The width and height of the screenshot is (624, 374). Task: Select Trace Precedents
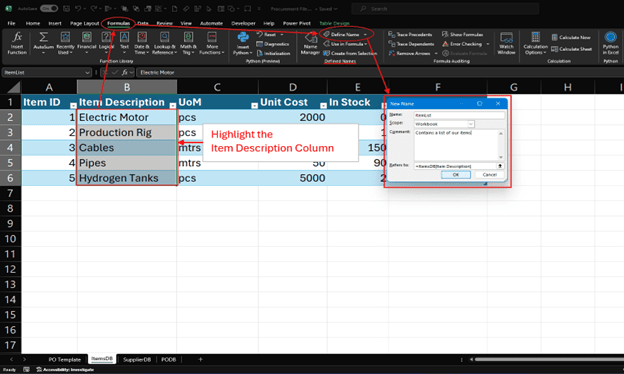point(410,35)
